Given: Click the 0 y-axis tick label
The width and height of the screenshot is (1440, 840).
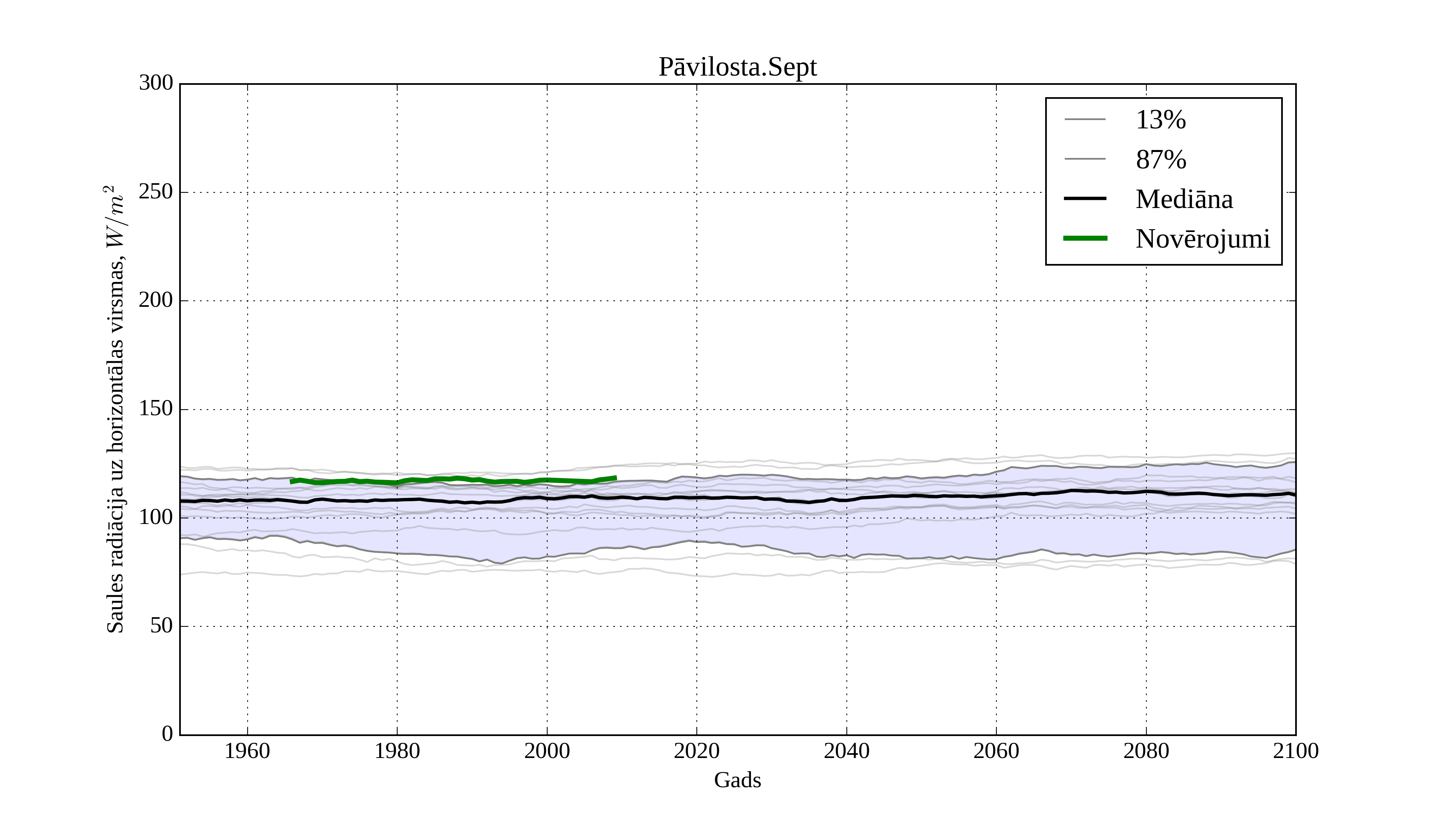Looking at the screenshot, I should [167, 734].
